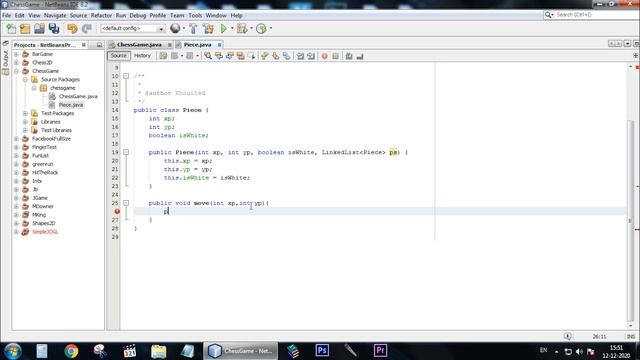This screenshot has height=360, width=640.
Task: Open the Refactor menu
Action: (x=101, y=15)
